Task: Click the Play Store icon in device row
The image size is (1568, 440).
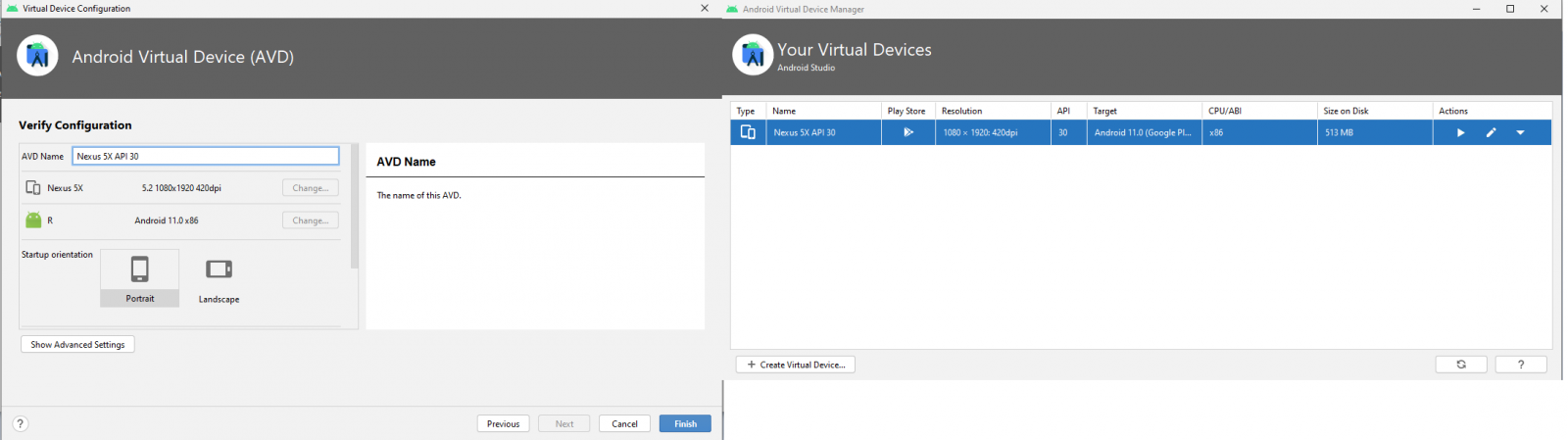Action: 908,132
